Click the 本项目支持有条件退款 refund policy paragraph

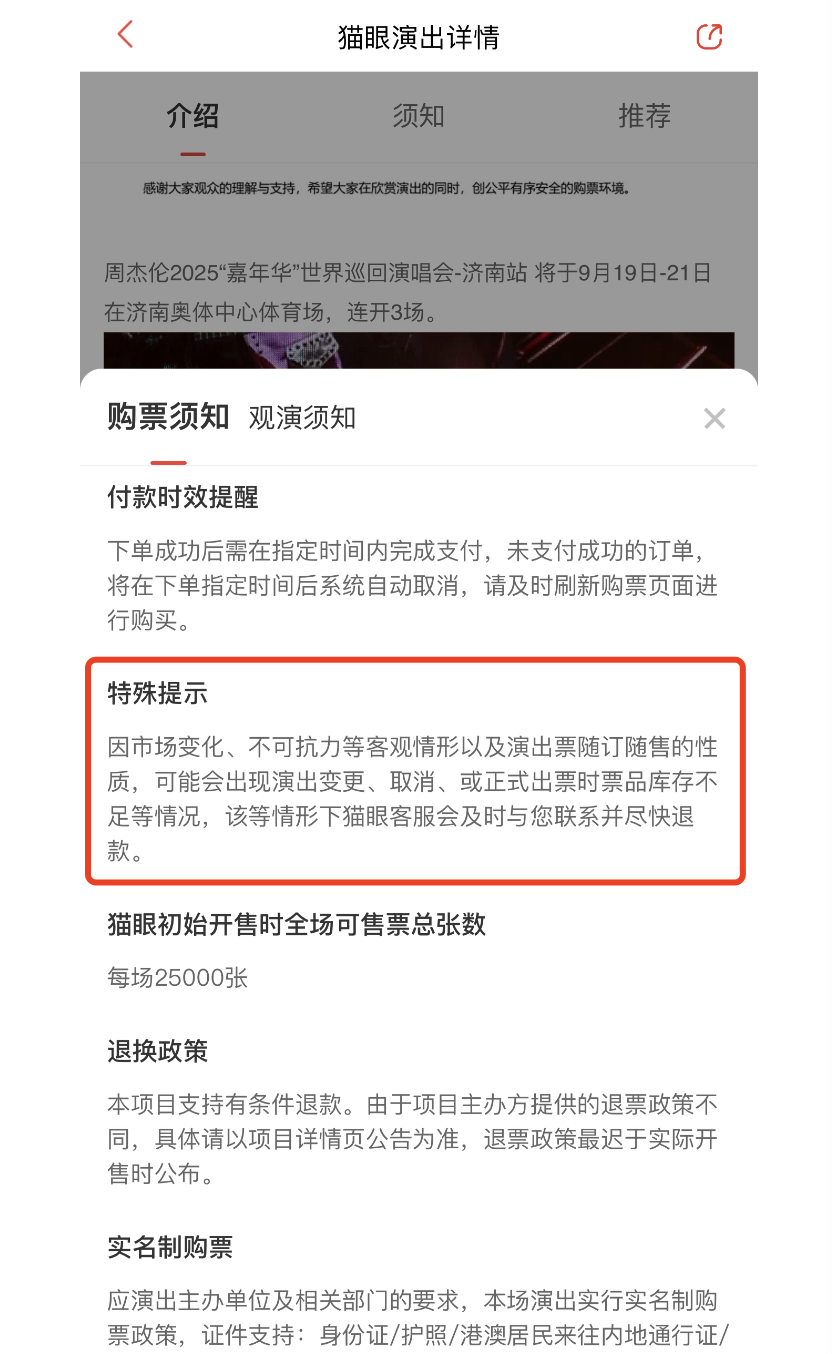(x=413, y=1139)
